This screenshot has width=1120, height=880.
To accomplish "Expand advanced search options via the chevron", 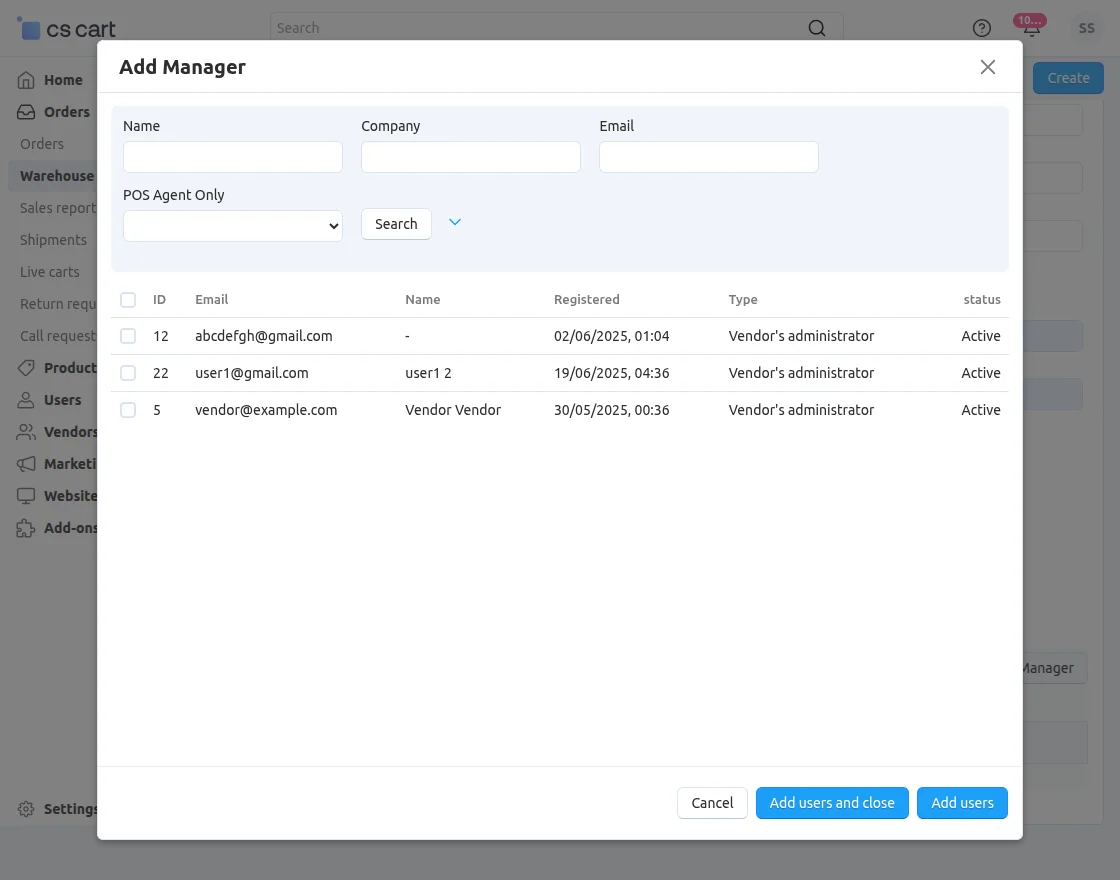I will point(455,221).
